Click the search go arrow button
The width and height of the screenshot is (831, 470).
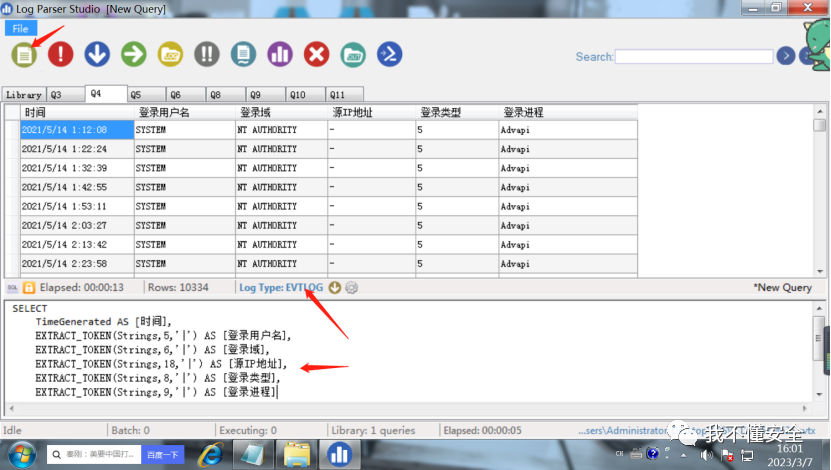pyautogui.click(x=785, y=56)
